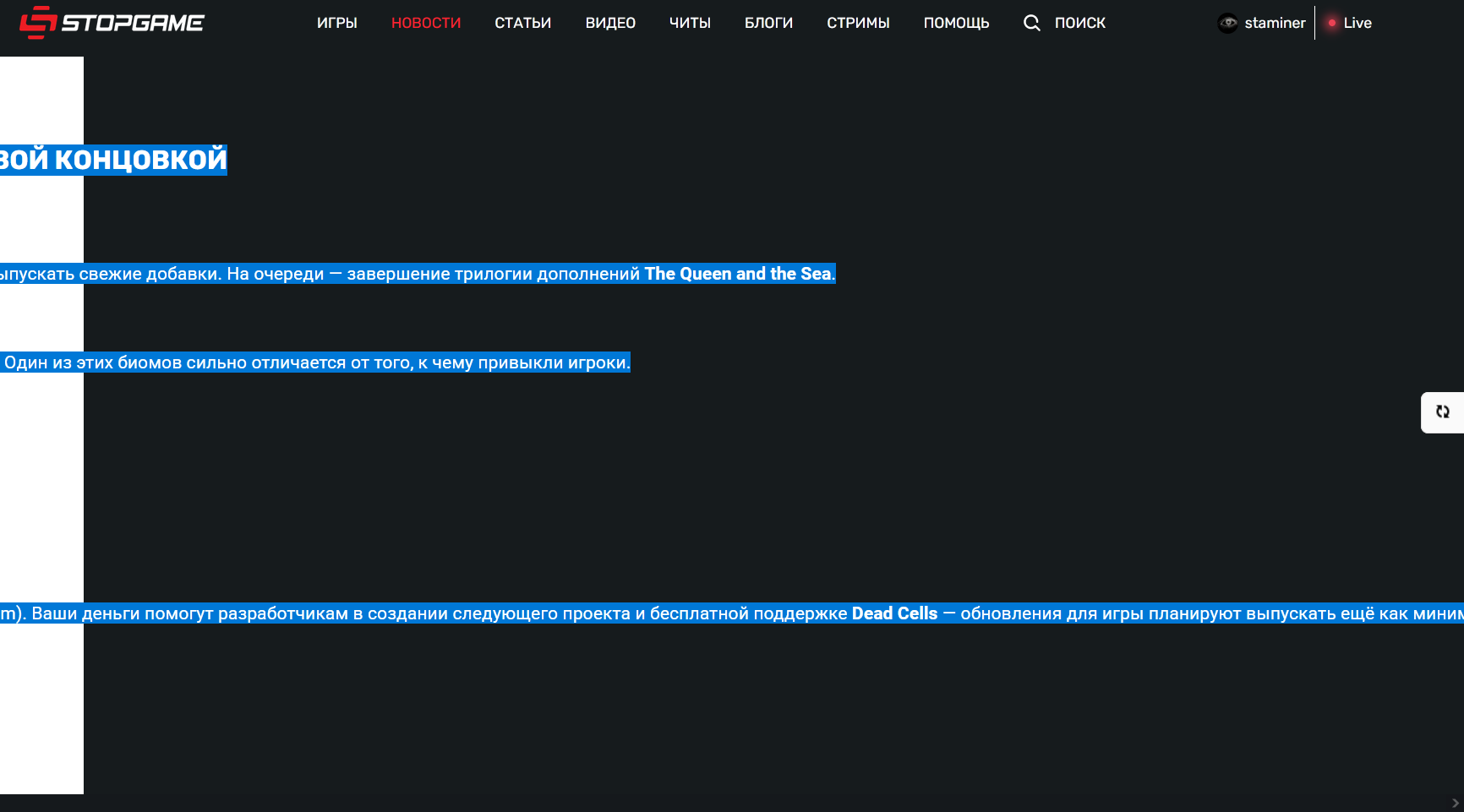Select the ЧИТЫ menu item
The height and width of the screenshot is (812, 1464).
690,23
